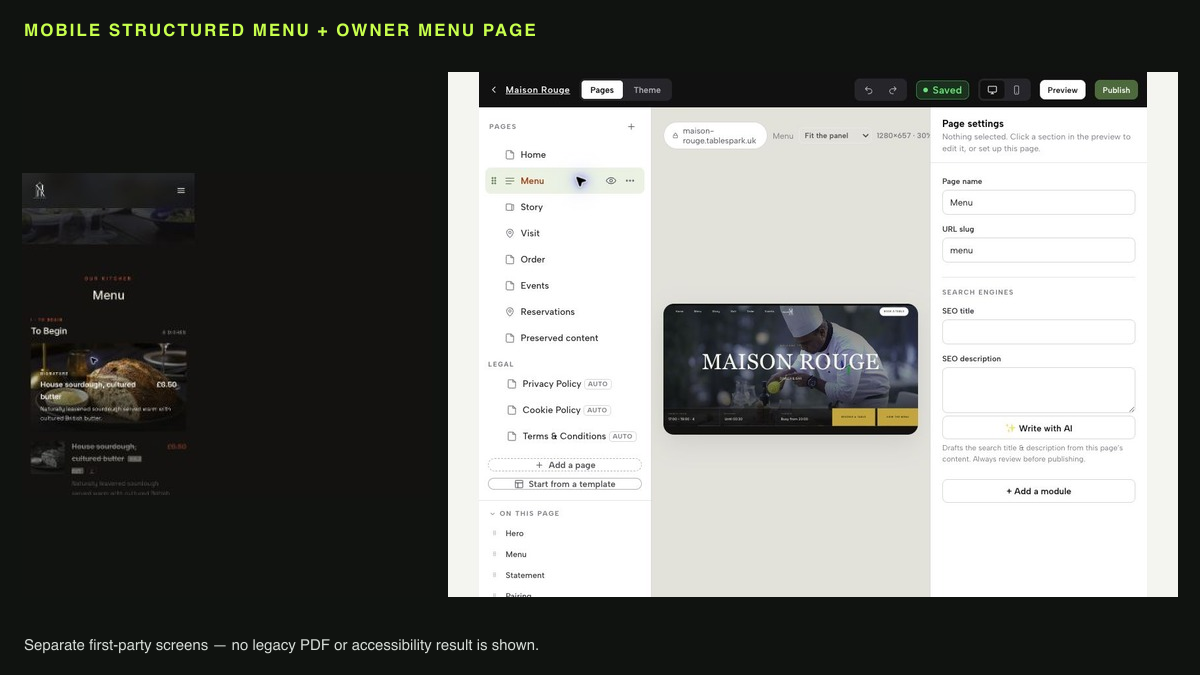Screen dimensions: 1200x675
Task: Add a new page with the plus icon
Action: click(x=631, y=127)
